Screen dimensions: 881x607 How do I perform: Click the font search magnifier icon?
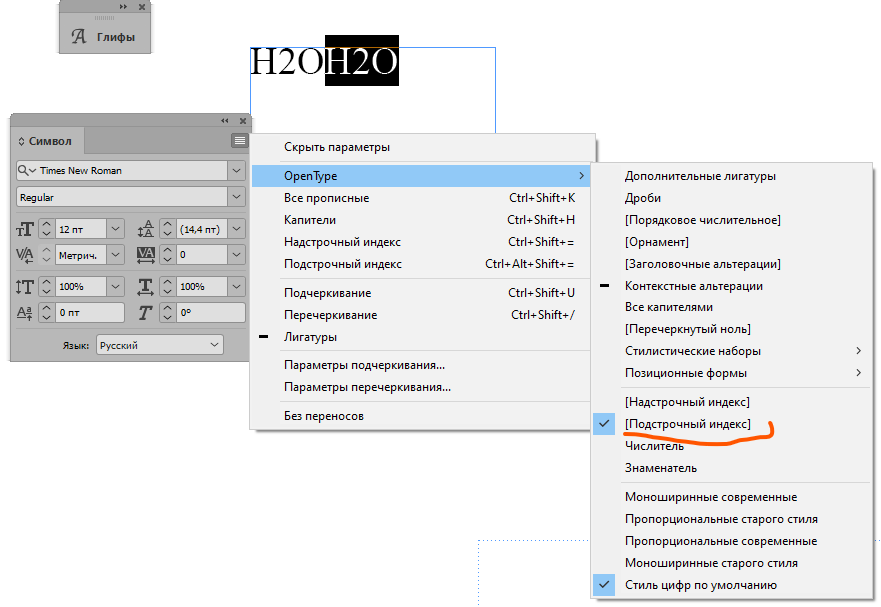click(26, 170)
